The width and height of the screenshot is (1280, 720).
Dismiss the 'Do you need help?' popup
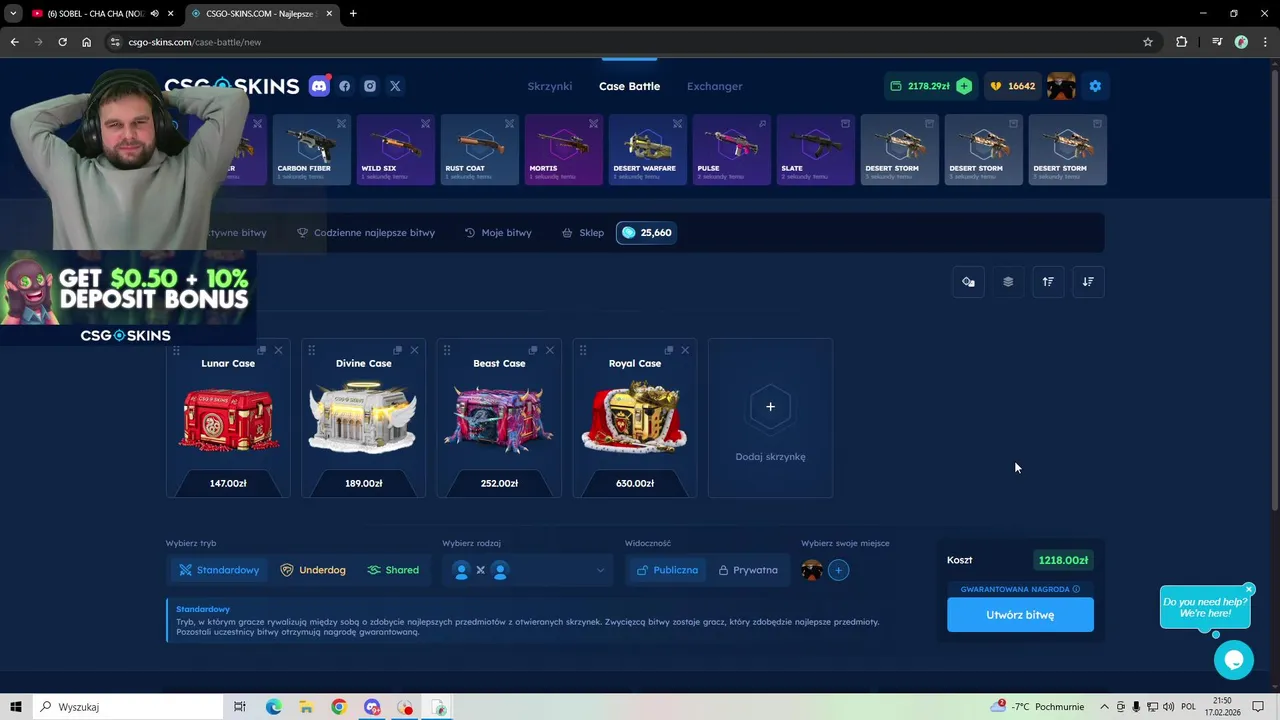pos(1249,589)
